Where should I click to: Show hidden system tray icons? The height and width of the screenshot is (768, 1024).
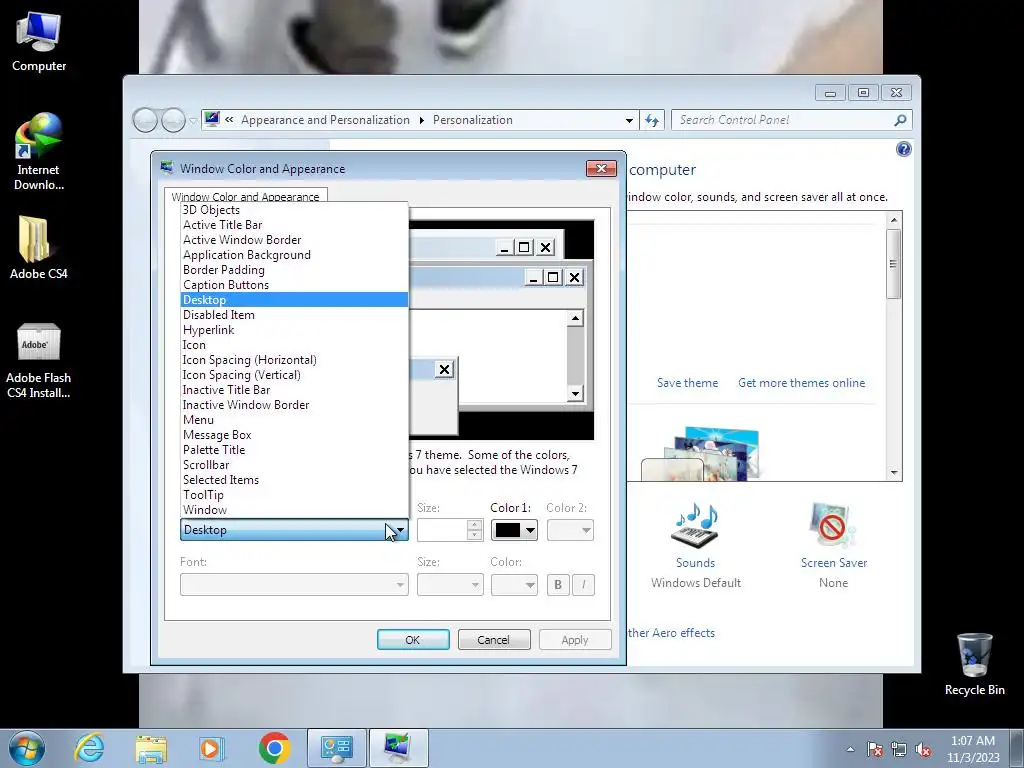point(850,749)
